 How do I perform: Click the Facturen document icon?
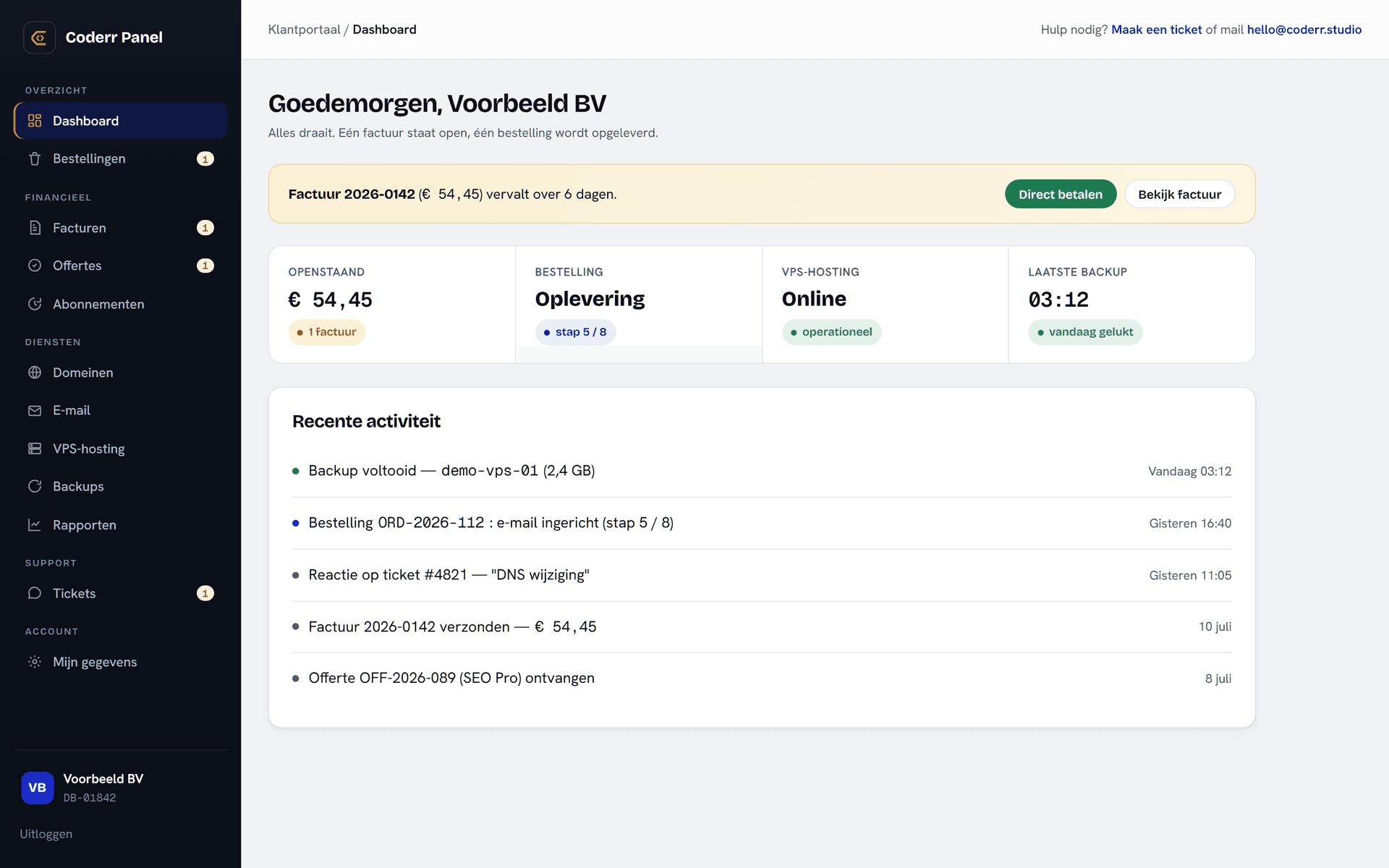pos(35,228)
